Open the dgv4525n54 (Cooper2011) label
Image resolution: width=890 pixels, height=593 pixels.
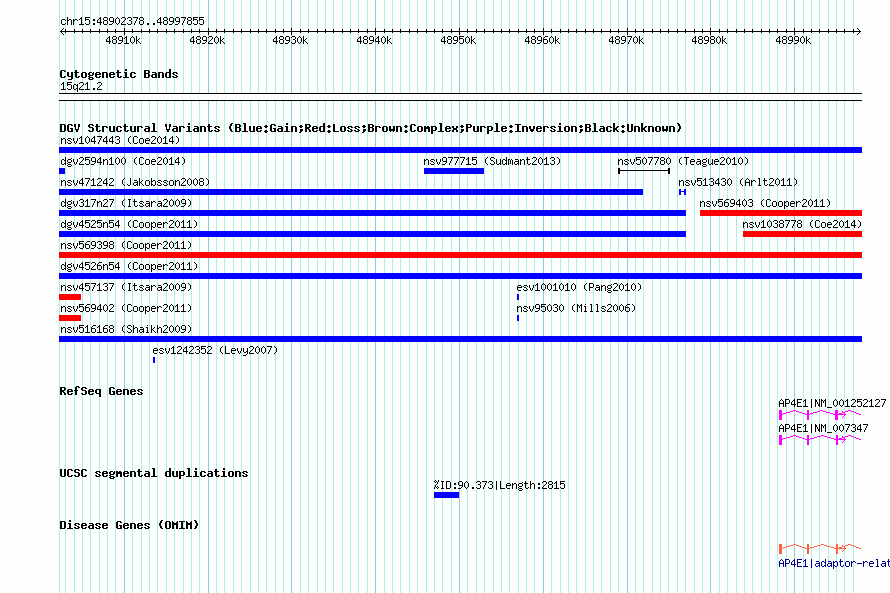click(x=129, y=224)
